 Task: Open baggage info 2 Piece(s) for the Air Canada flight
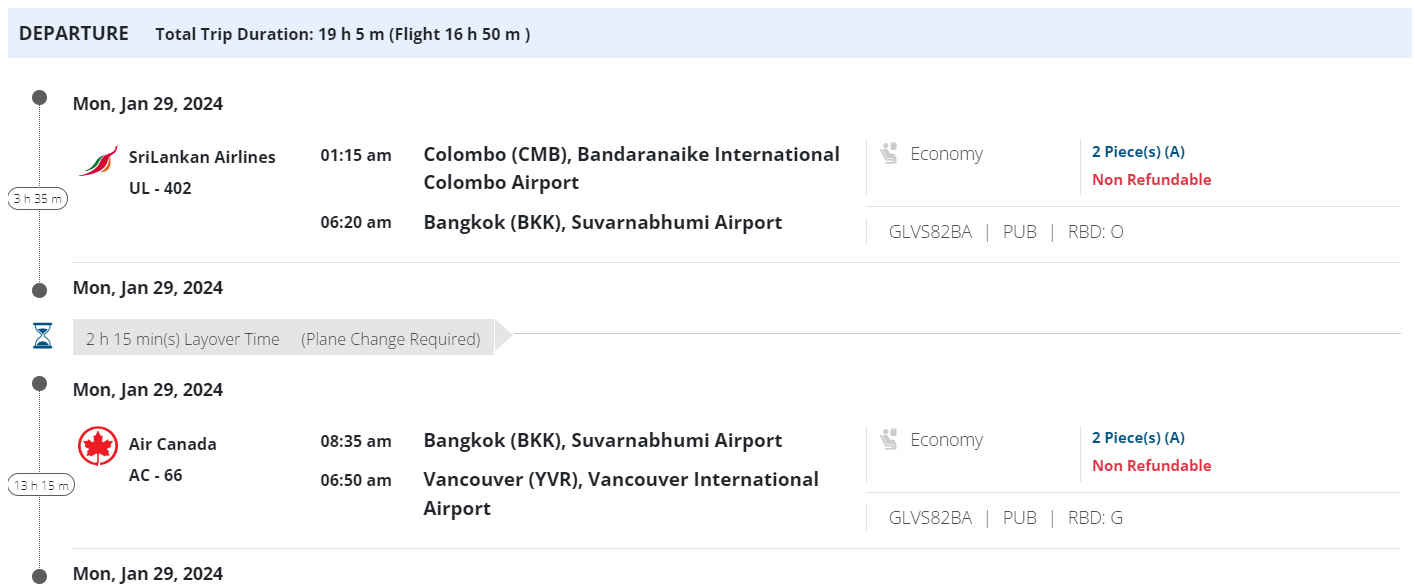pyautogui.click(x=1138, y=438)
